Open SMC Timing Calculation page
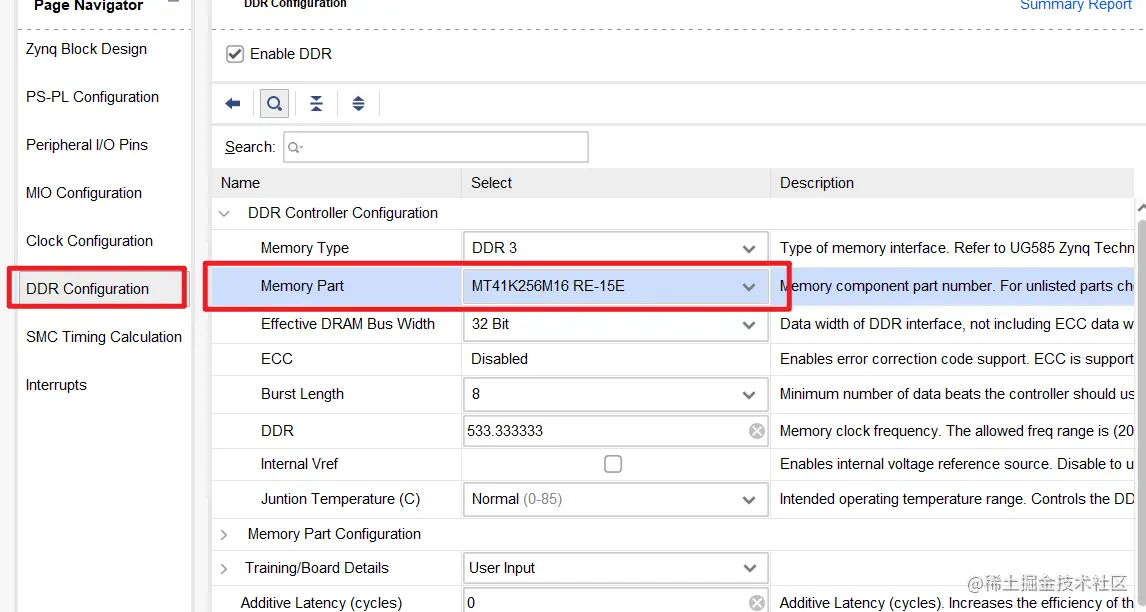This screenshot has width=1146, height=612. coord(104,337)
